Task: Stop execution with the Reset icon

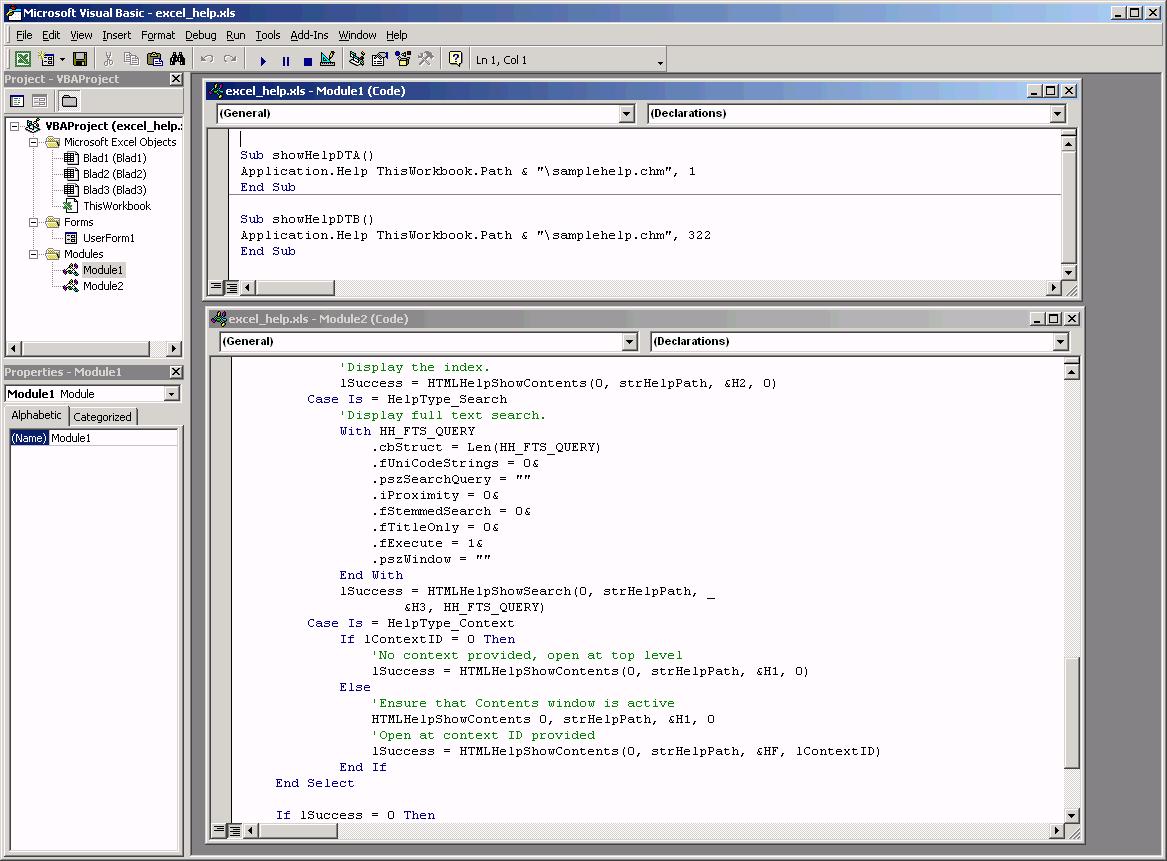Action: pos(306,58)
